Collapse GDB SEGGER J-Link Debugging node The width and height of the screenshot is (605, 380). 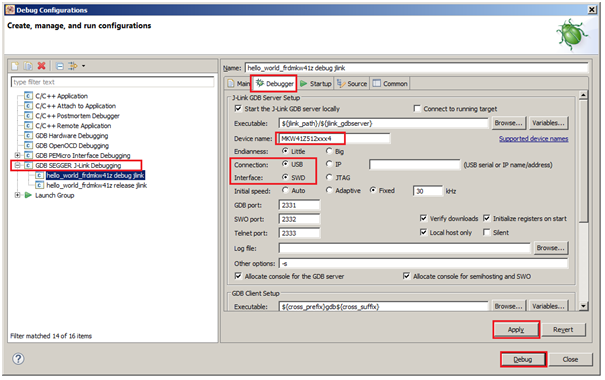click(x=17, y=165)
